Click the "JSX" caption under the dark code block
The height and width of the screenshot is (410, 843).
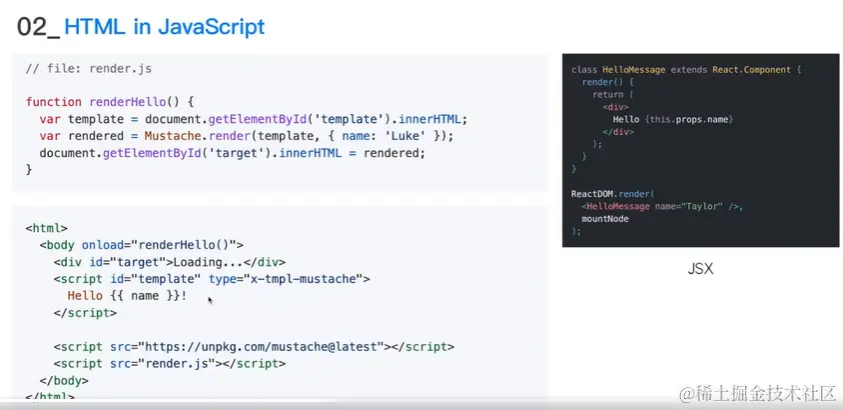701,269
